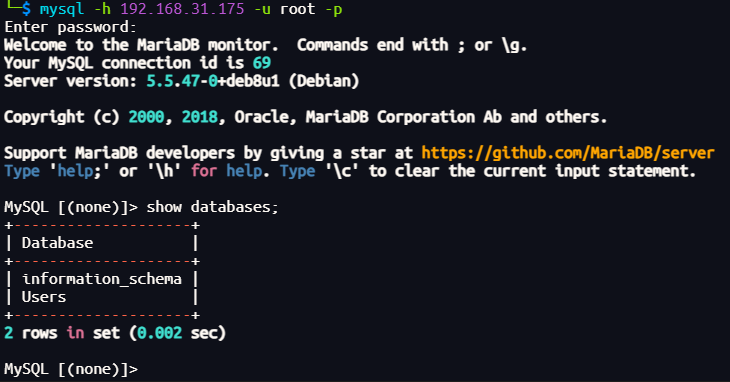Click the dollar sign shell prompt

[x=27, y=9]
